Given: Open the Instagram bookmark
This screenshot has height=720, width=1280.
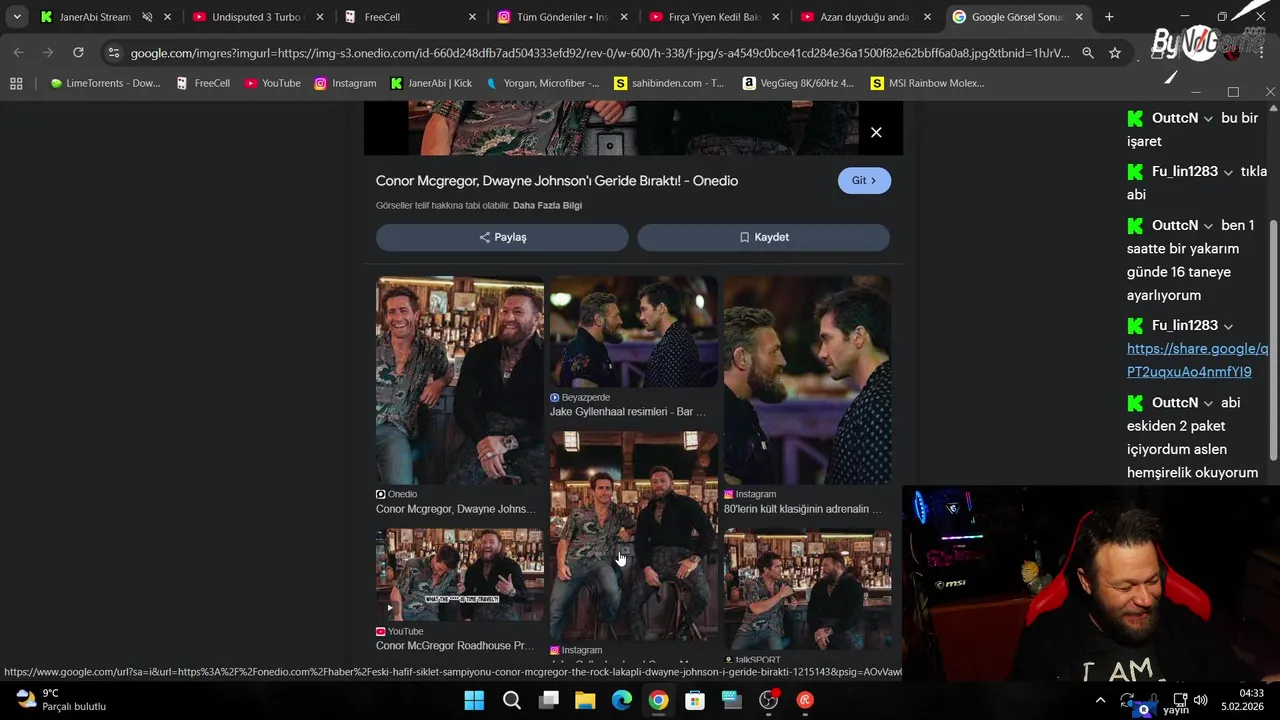Looking at the screenshot, I should 345,83.
